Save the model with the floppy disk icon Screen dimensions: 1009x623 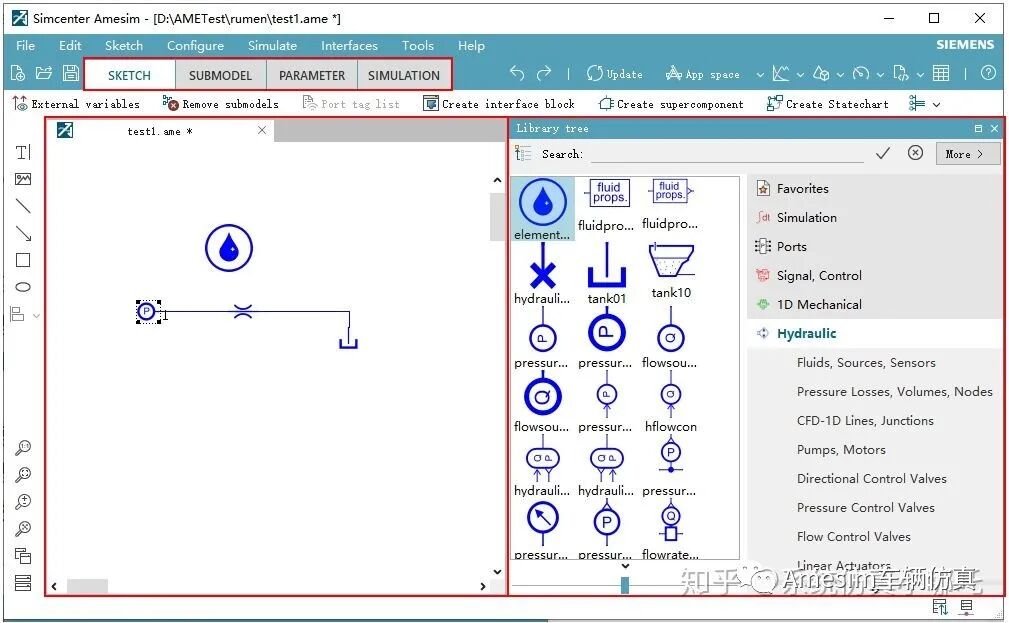71,73
